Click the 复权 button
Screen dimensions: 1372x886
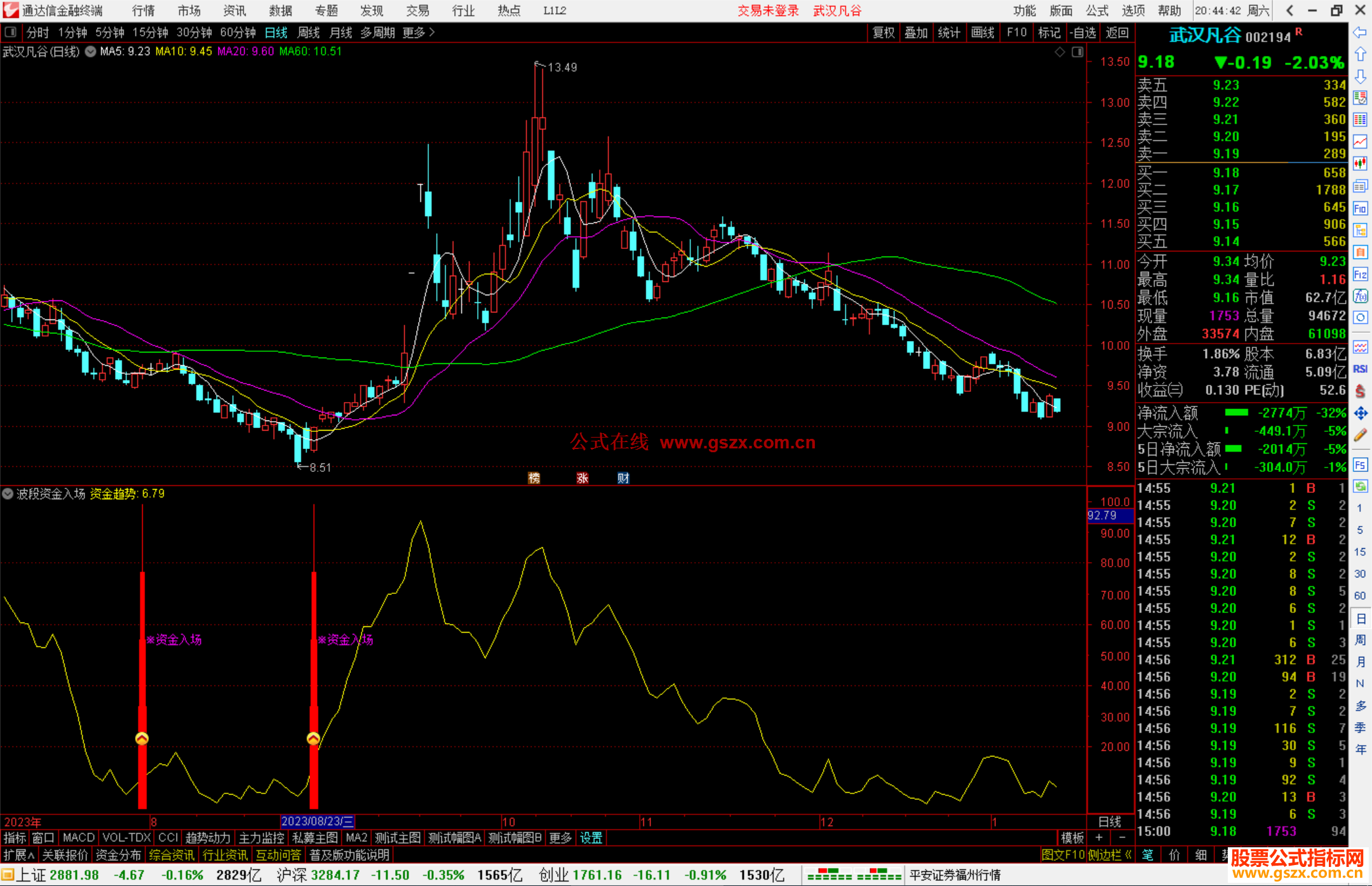883,32
